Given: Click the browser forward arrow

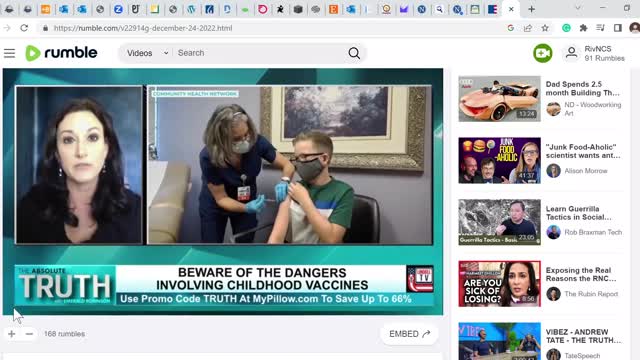Looking at the screenshot, I should click(x=7, y=28).
